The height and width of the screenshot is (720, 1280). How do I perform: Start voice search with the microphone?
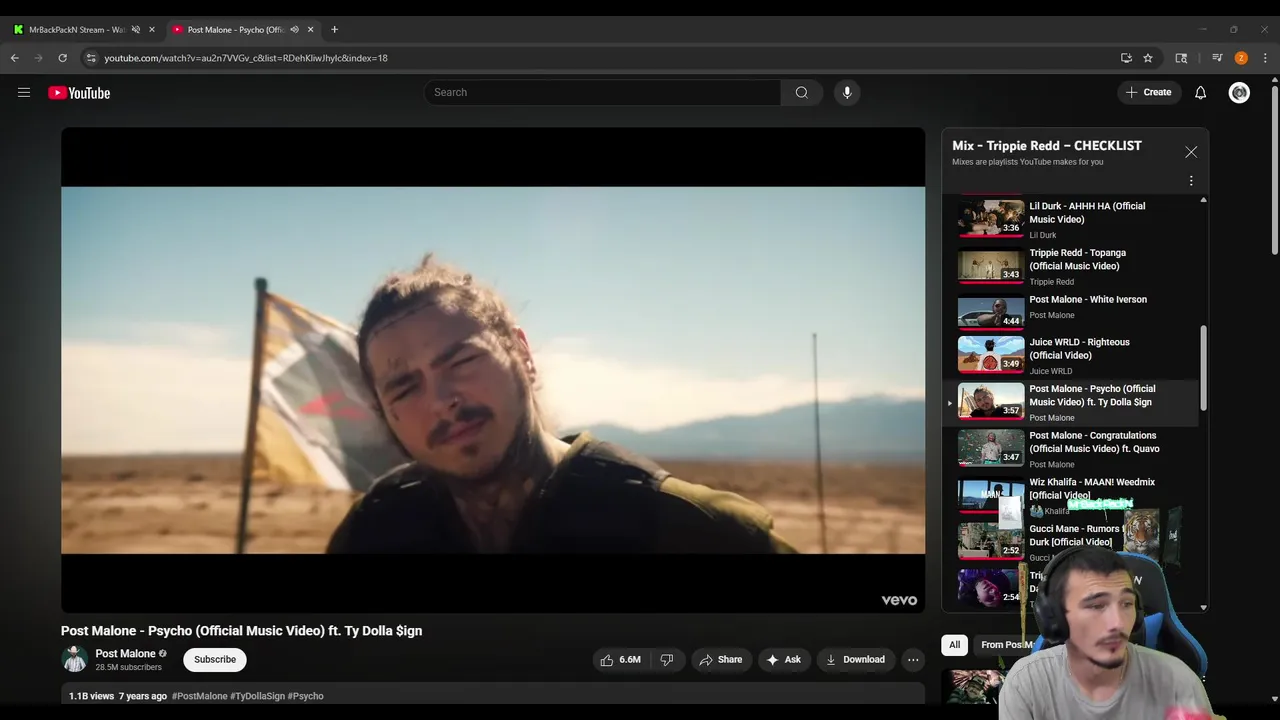click(x=847, y=92)
